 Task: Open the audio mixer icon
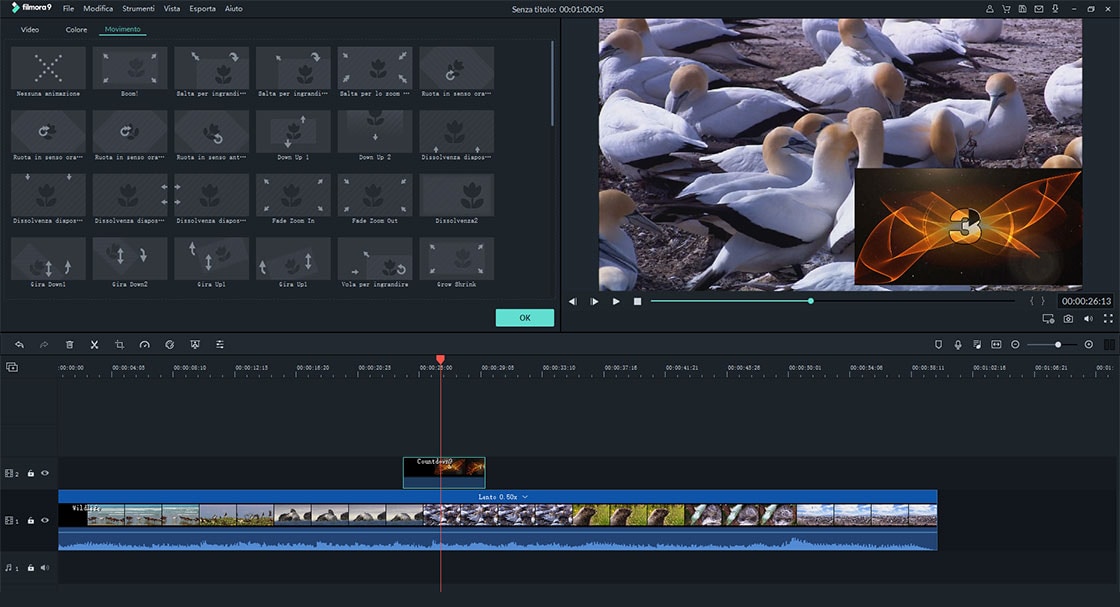(x=977, y=345)
